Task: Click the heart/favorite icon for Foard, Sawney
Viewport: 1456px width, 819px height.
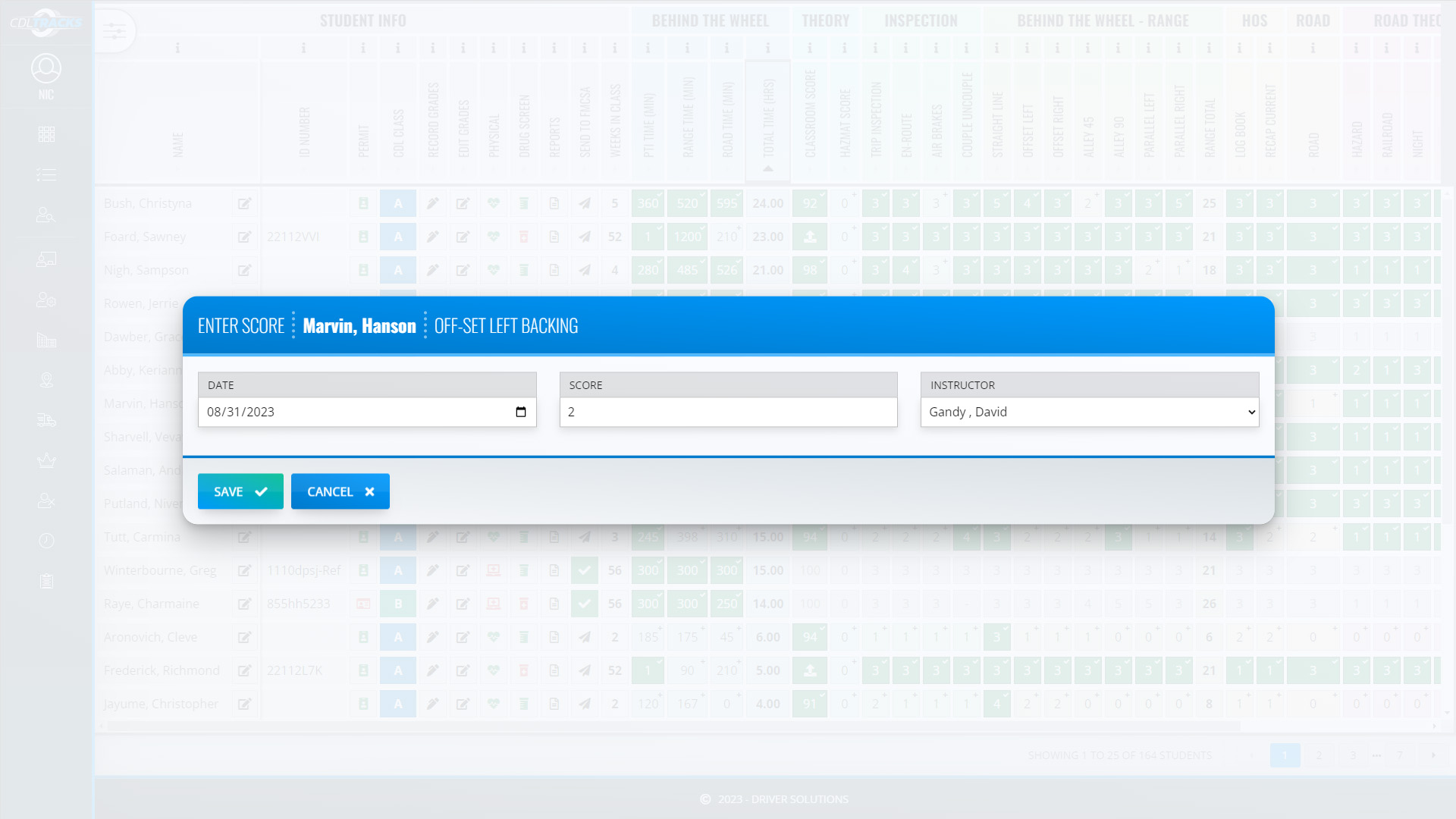Action: click(493, 237)
